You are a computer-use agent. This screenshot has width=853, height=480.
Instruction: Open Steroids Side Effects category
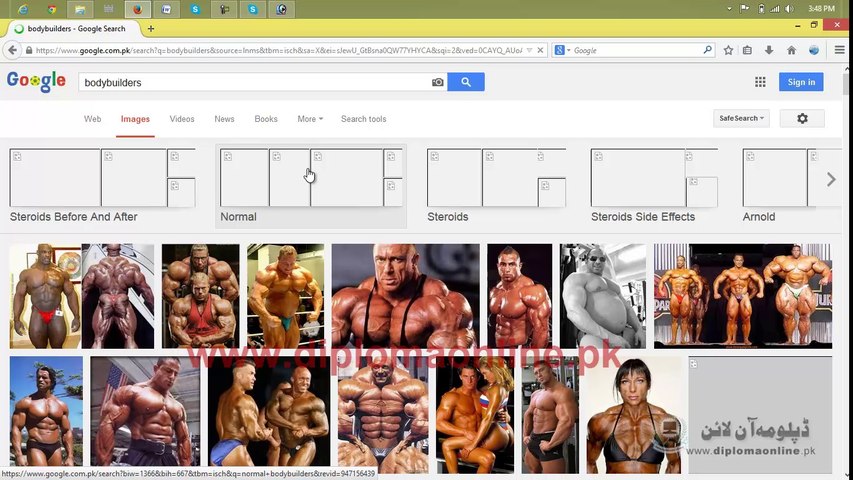point(654,185)
